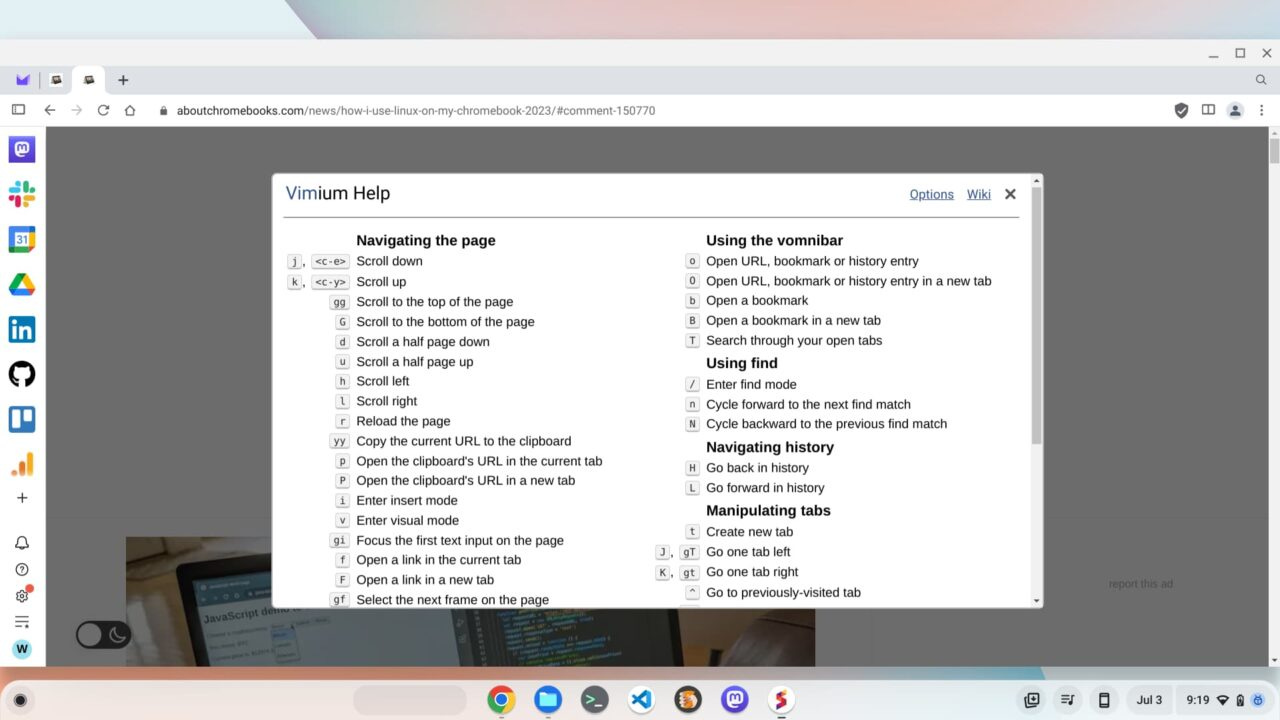Click the W profile avatar
Image resolution: width=1280 pixels, height=720 pixels.
[x=22, y=649]
